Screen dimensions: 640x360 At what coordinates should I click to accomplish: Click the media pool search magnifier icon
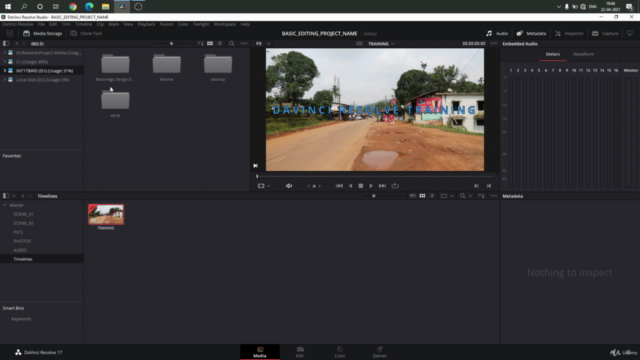pyautogui.click(x=462, y=196)
